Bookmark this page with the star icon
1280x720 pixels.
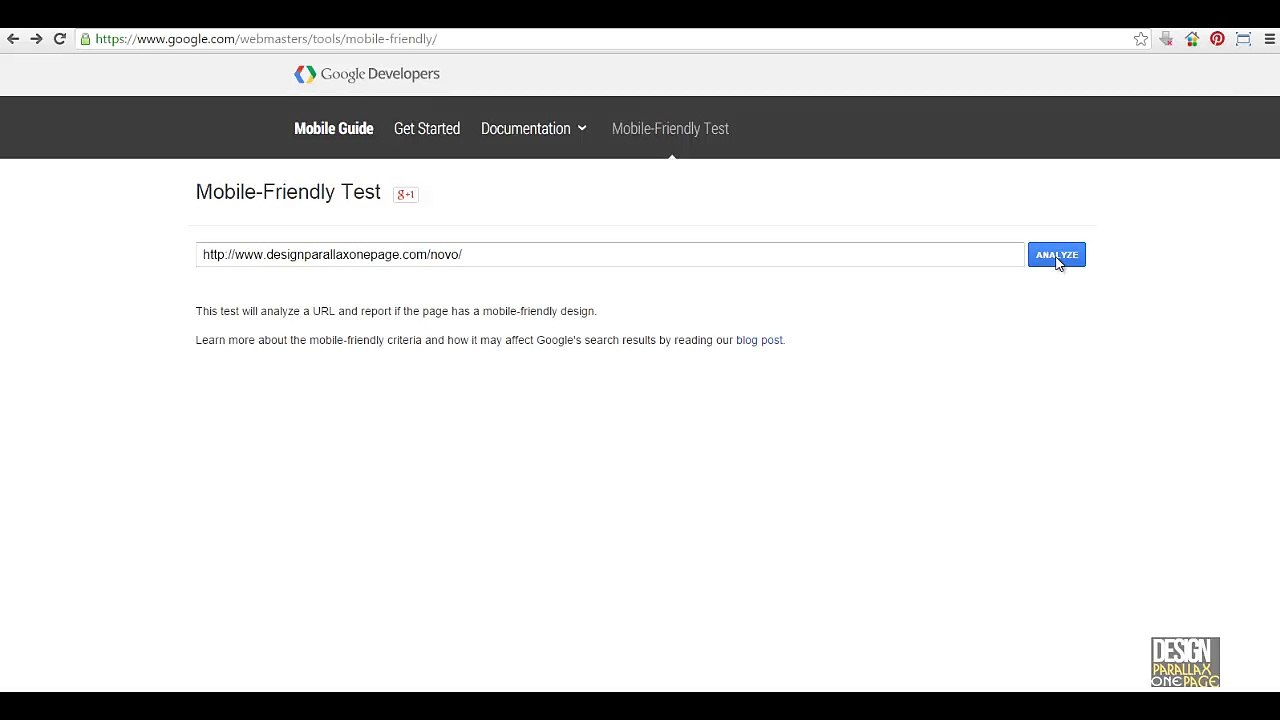pos(1141,39)
